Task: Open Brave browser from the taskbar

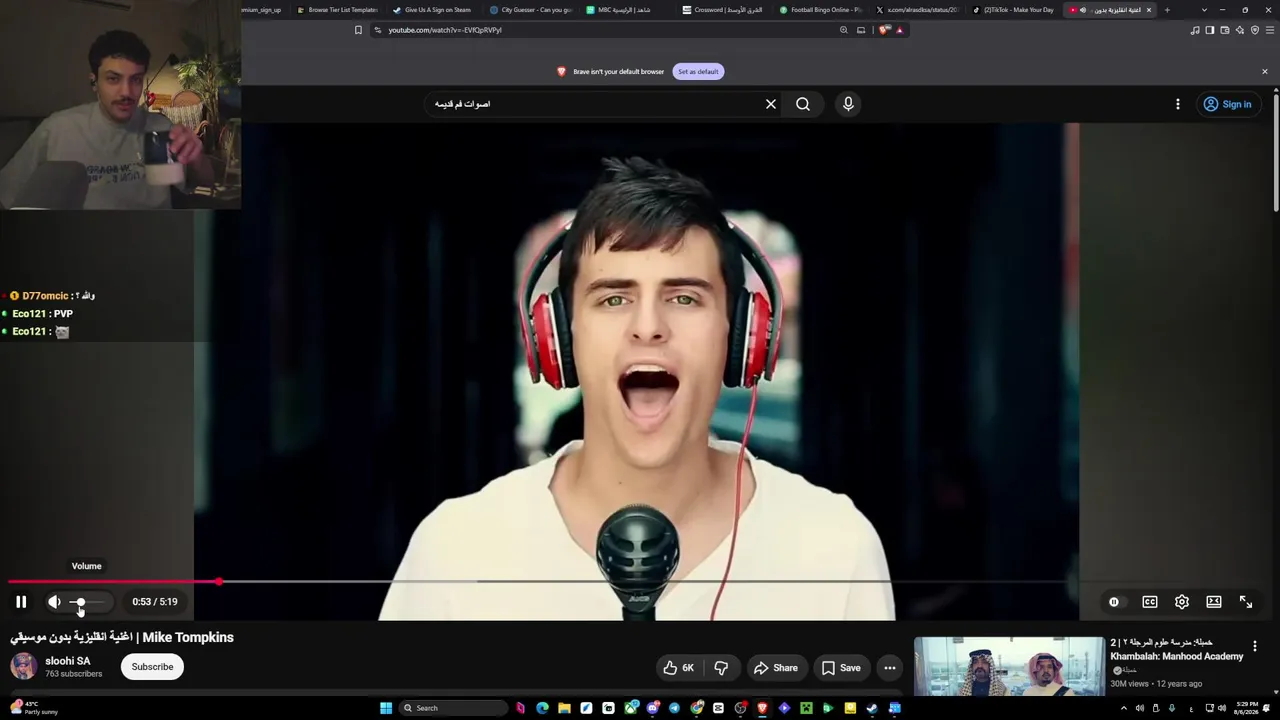Action: pos(762,708)
